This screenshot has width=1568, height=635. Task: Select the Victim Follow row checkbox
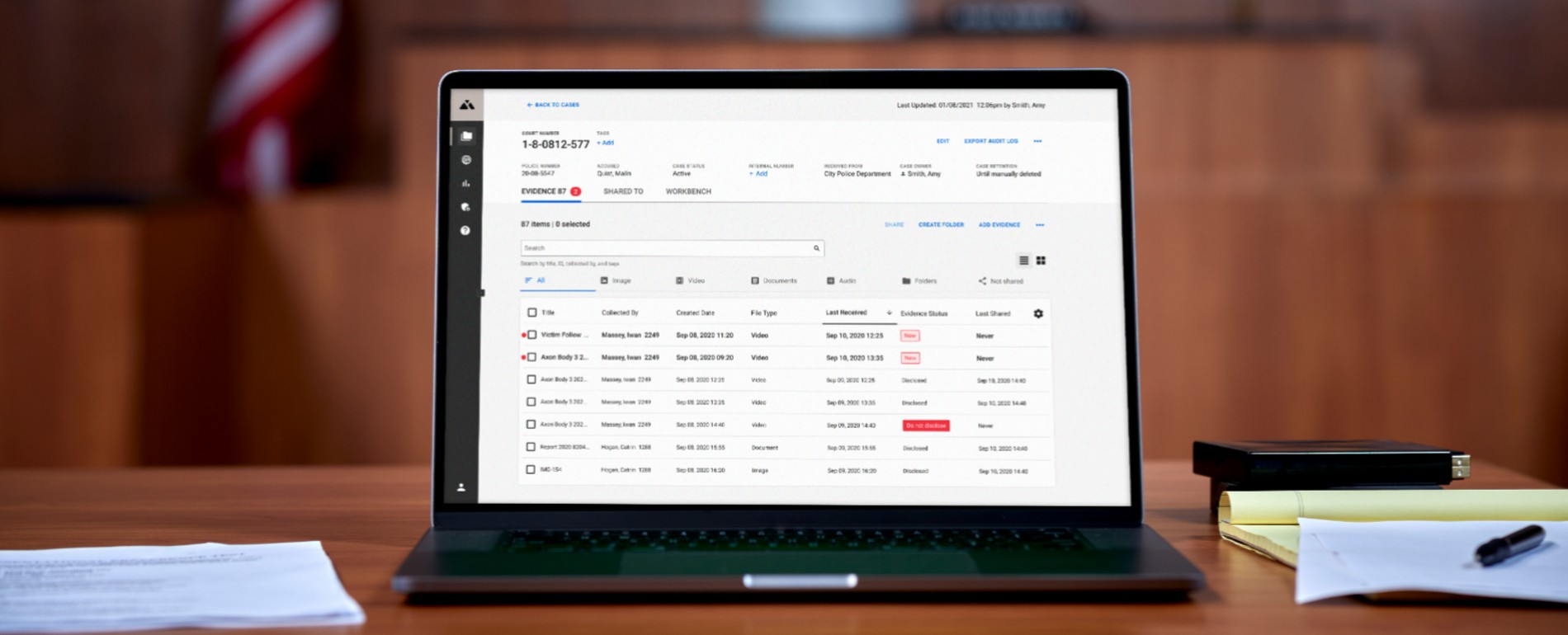tap(532, 335)
